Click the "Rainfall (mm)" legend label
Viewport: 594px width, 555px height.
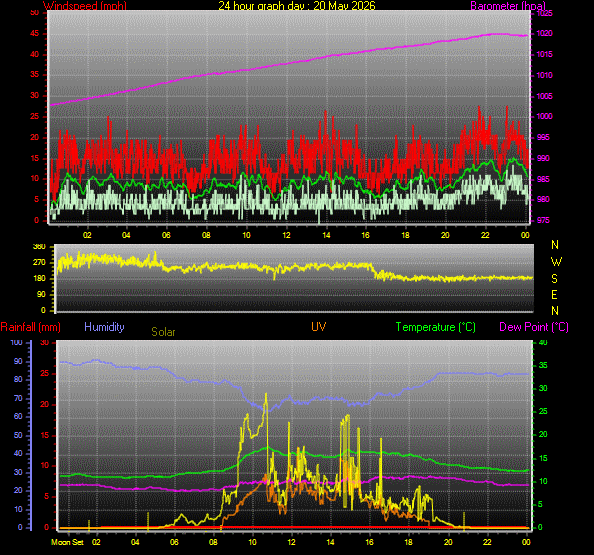[x=31, y=327]
